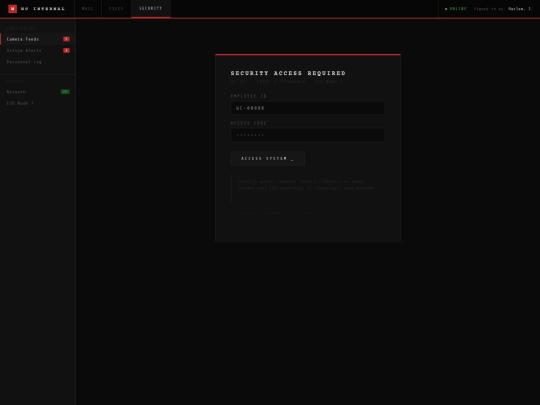Open the Mail tab
This screenshot has height=405, width=540.
coord(87,9)
